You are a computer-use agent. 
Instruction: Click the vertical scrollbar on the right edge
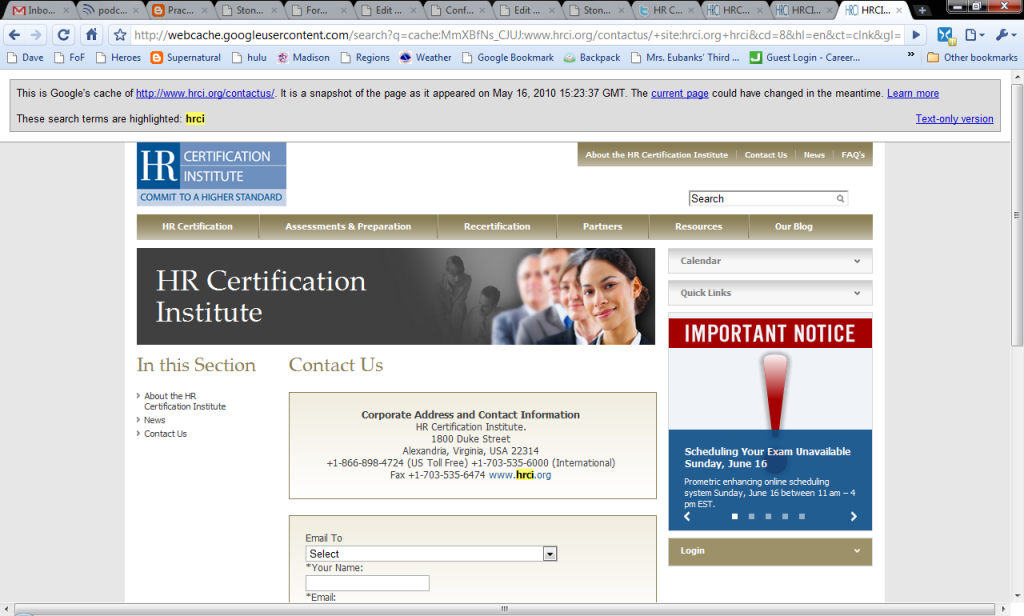[x=1017, y=216]
